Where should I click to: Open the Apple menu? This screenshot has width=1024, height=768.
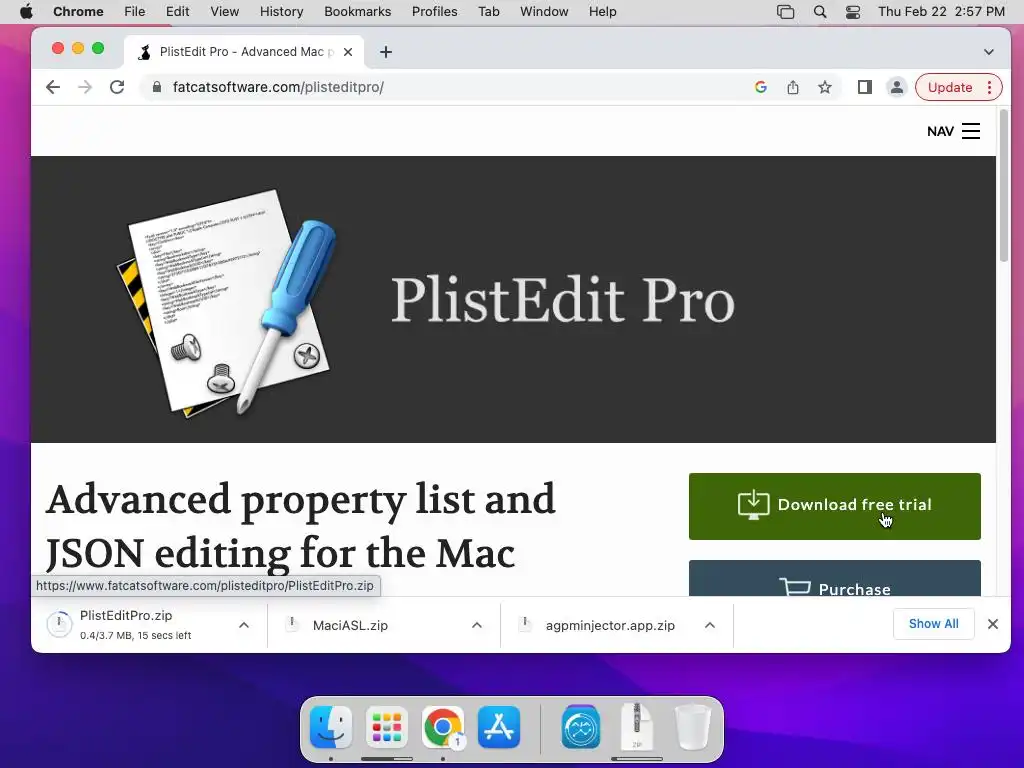point(26,12)
